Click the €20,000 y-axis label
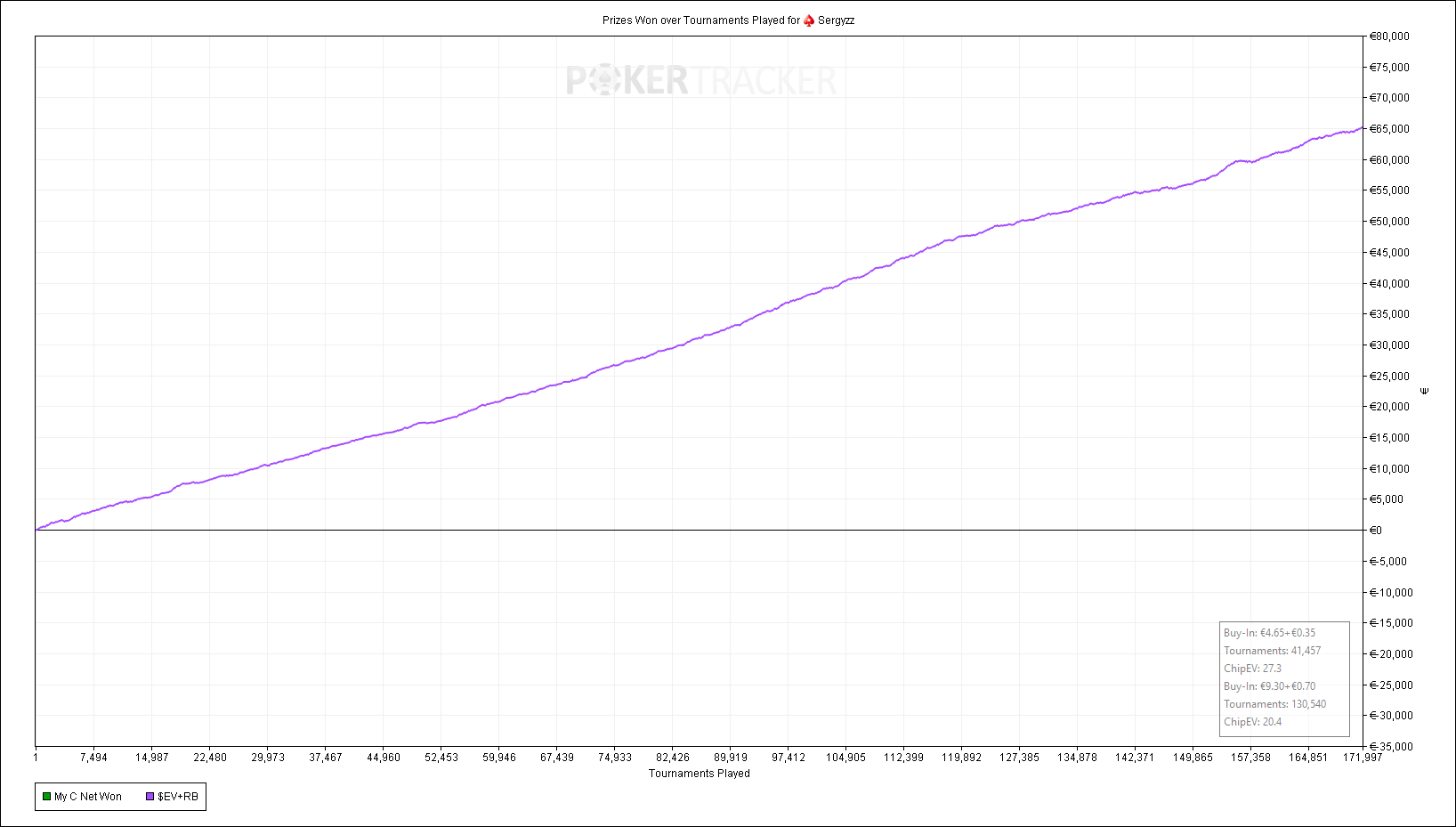Image resolution: width=1456 pixels, height=827 pixels. pos(1389,407)
